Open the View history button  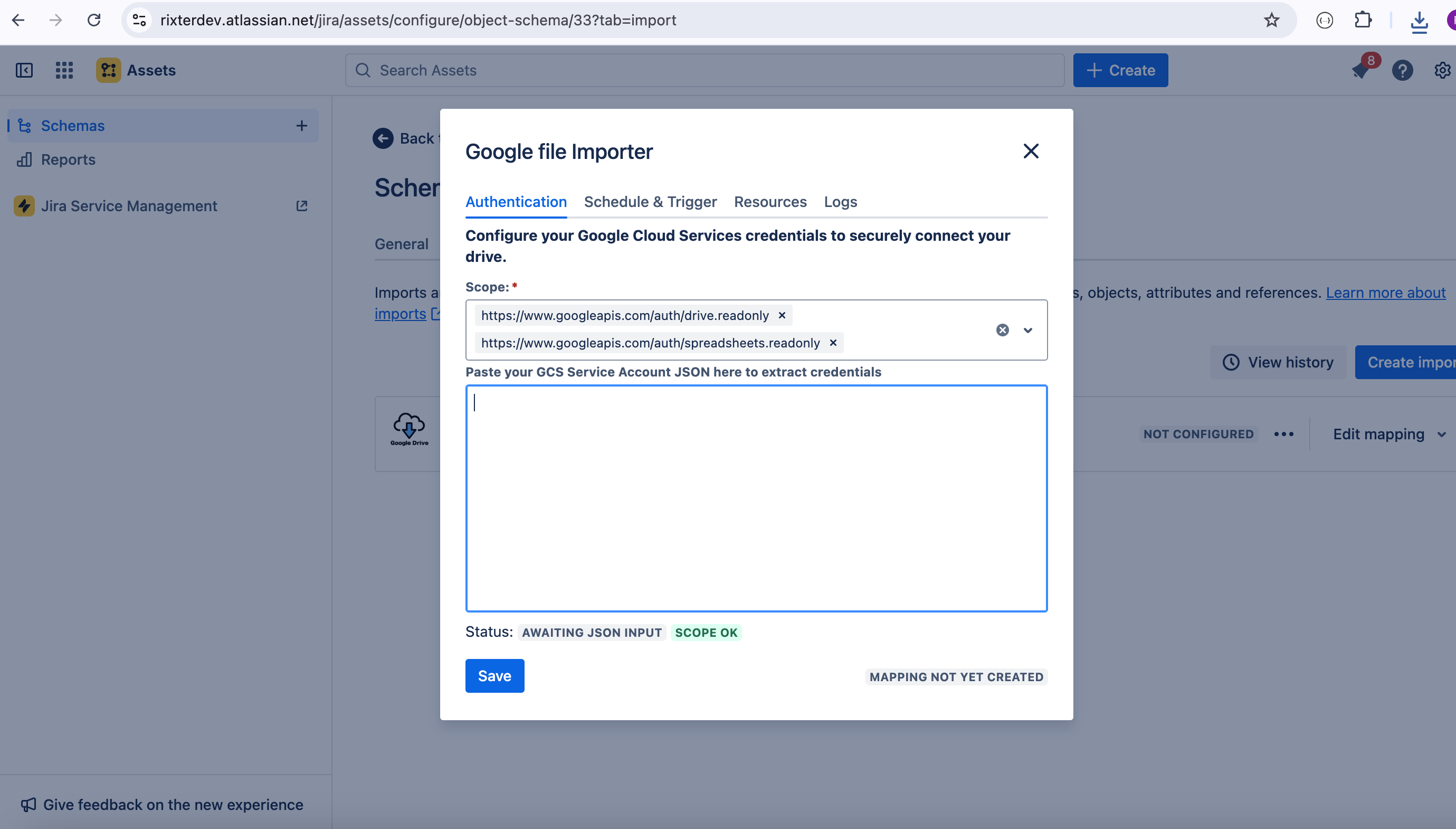tap(1277, 362)
